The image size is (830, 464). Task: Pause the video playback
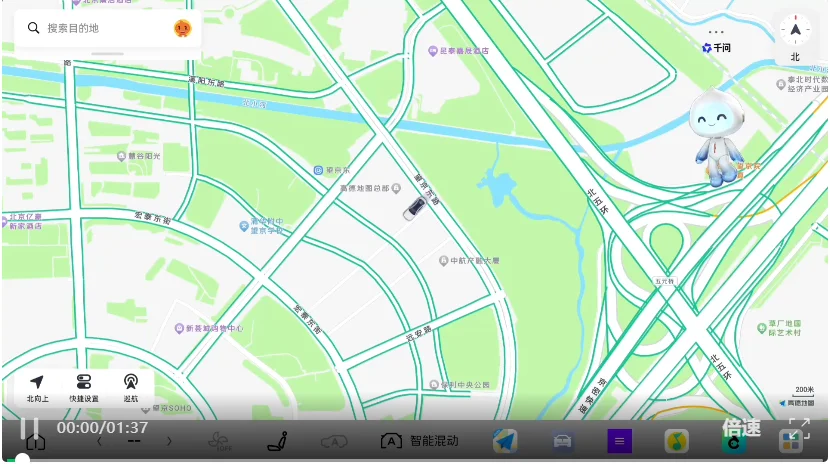[29, 428]
